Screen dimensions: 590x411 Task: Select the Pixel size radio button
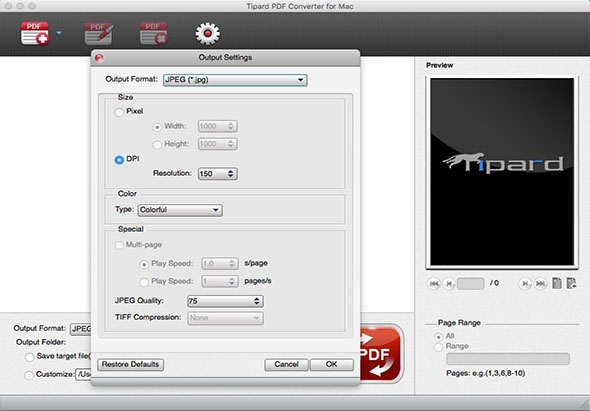pos(119,112)
